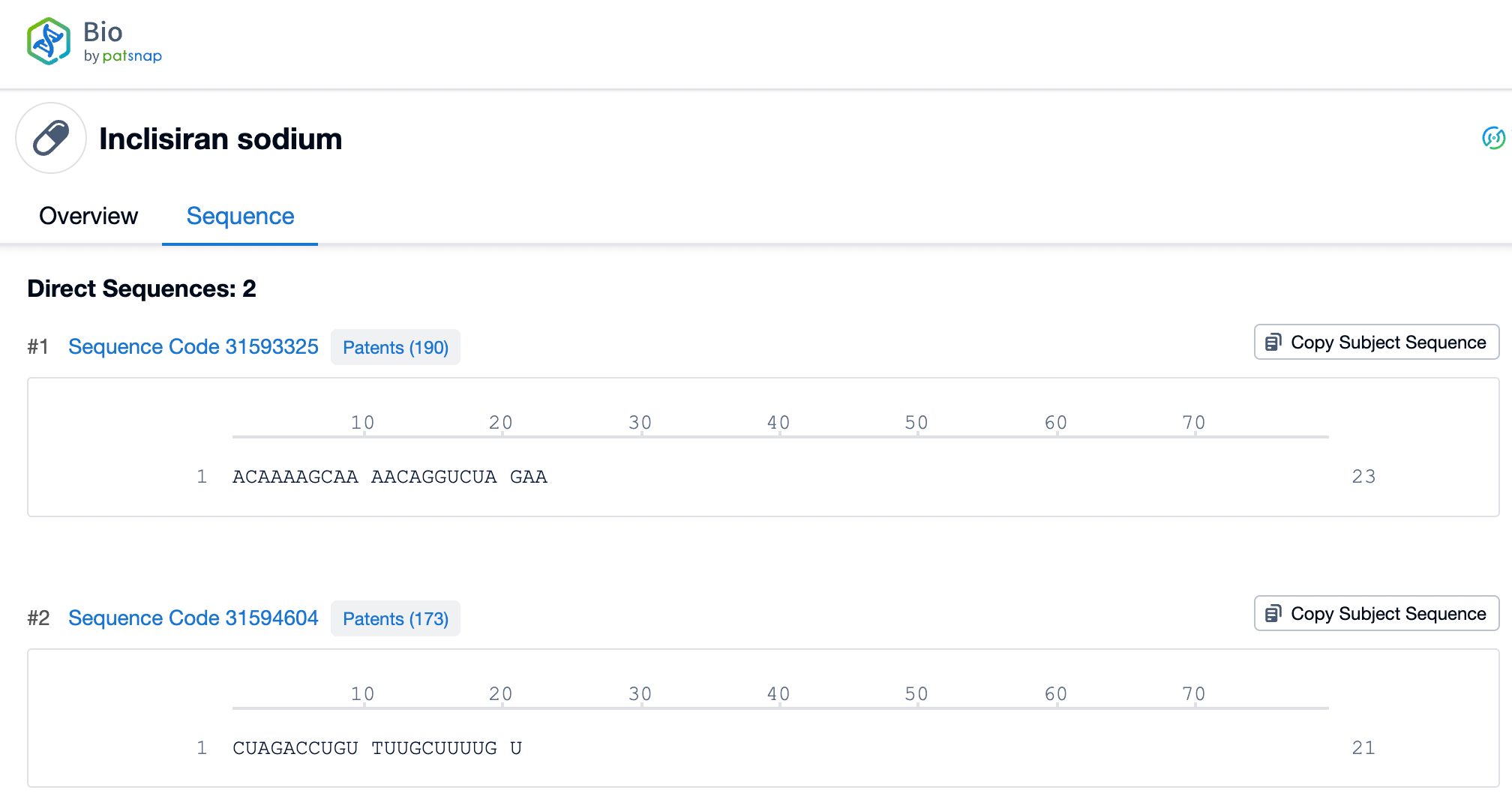Image resolution: width=1512 pixels, height=802 pixels.
Task: Switch to the Overview tab
Action: pos(88,216)
